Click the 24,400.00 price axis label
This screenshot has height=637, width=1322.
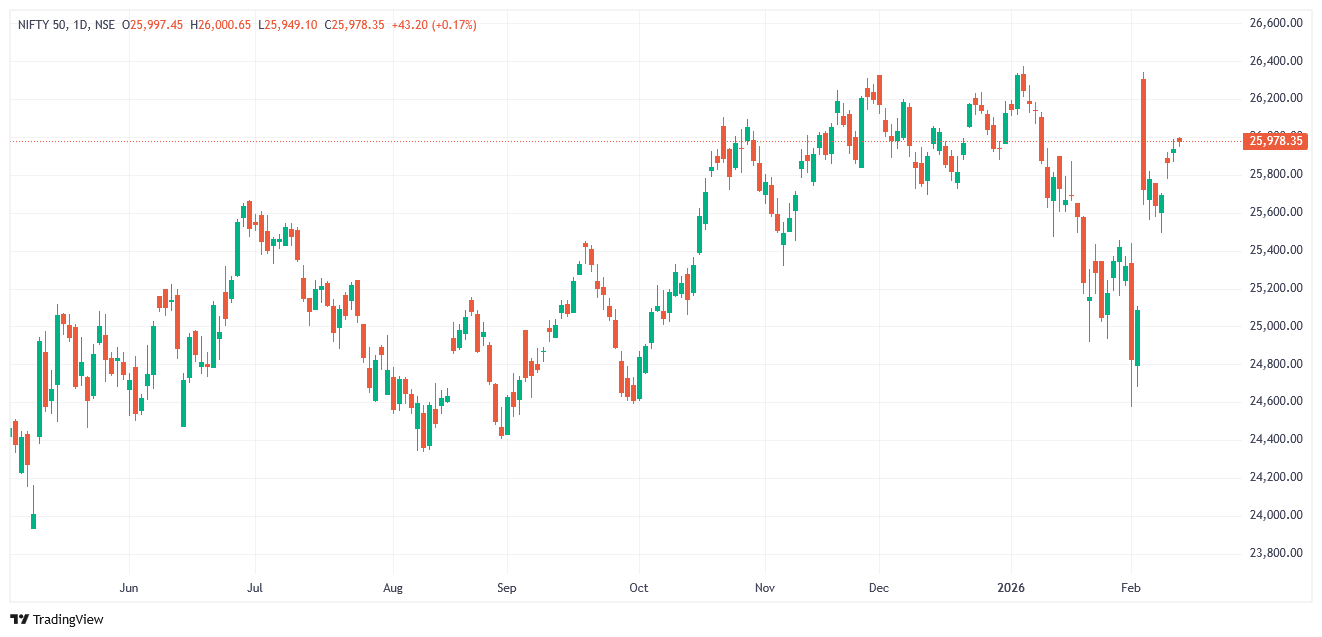[x=1275, y=439]
